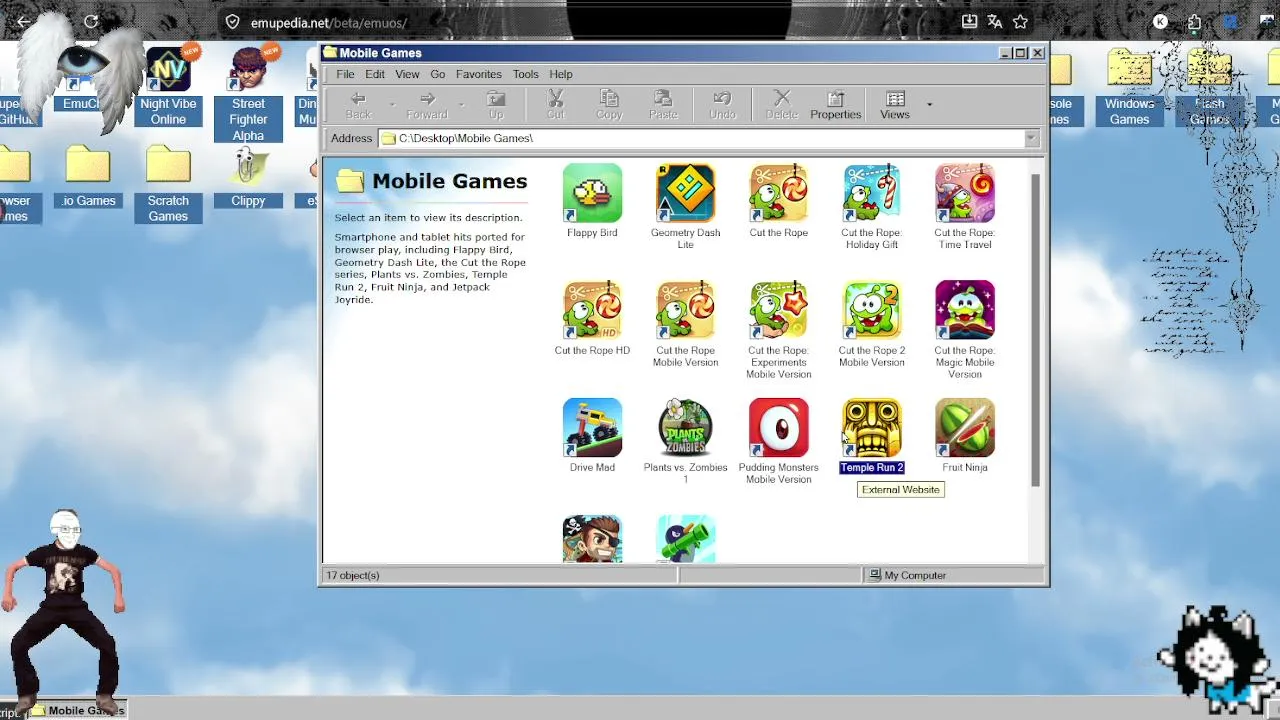Viewport: 1280px width, 720px height.
Task: Launch Geometry Dash Lite
Action: point(685,193)
